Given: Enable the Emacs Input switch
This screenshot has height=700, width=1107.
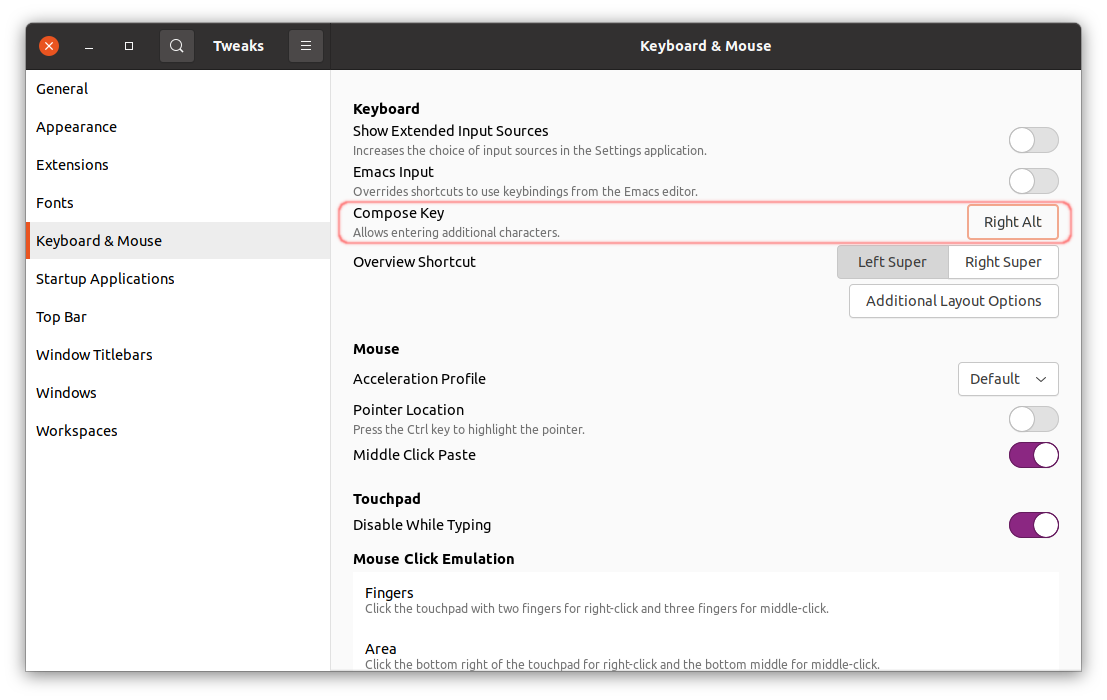Looking at the screenshot, I should pos(1033,181).
